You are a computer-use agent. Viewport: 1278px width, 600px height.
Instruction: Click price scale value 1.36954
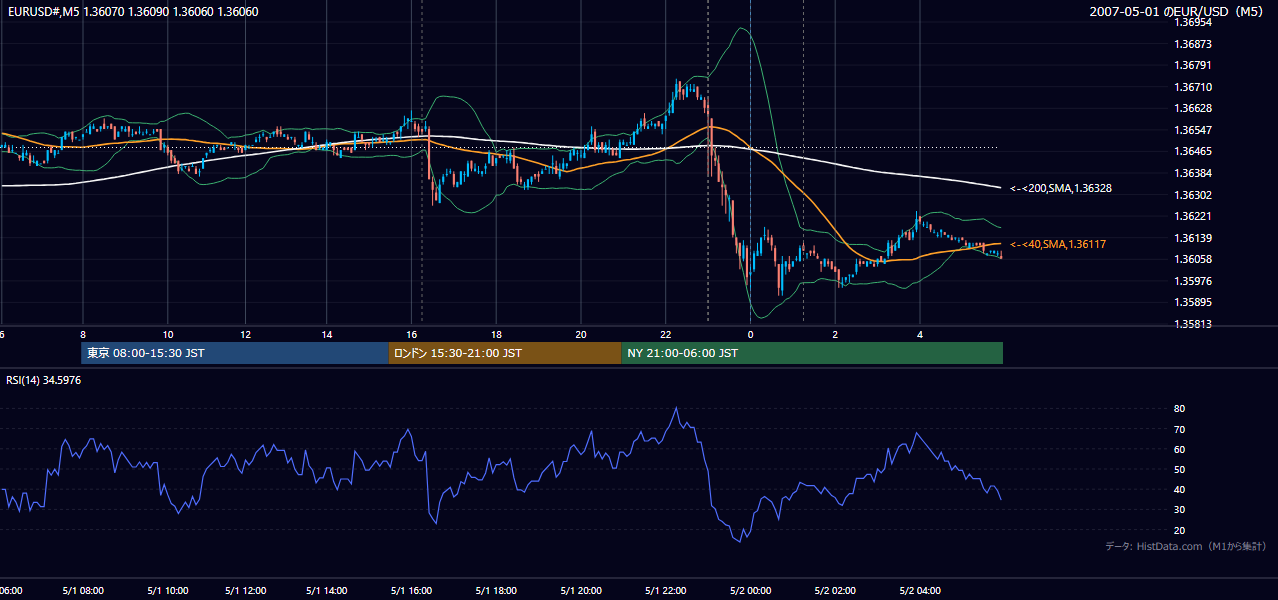1193,22
